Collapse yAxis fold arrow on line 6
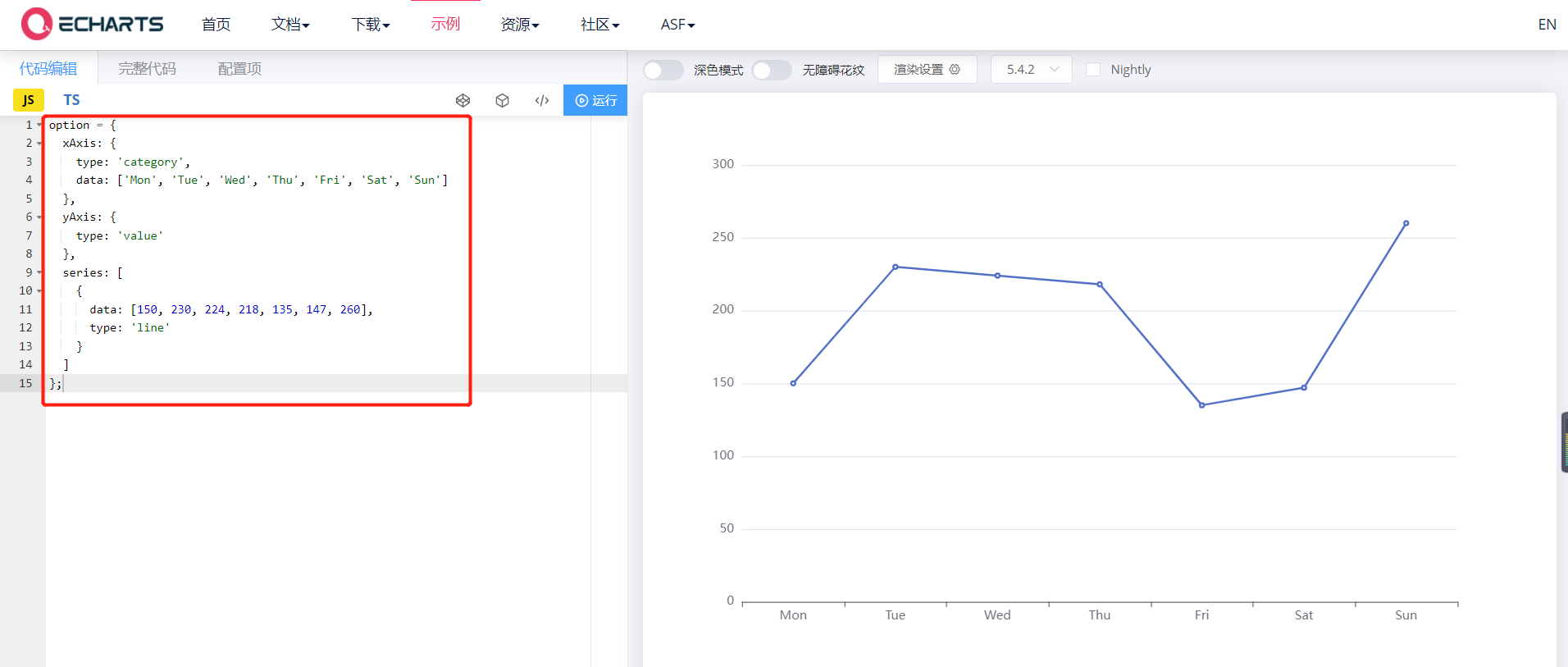Viewport: 1568px width, 667px height. click(x=39, y=217)
